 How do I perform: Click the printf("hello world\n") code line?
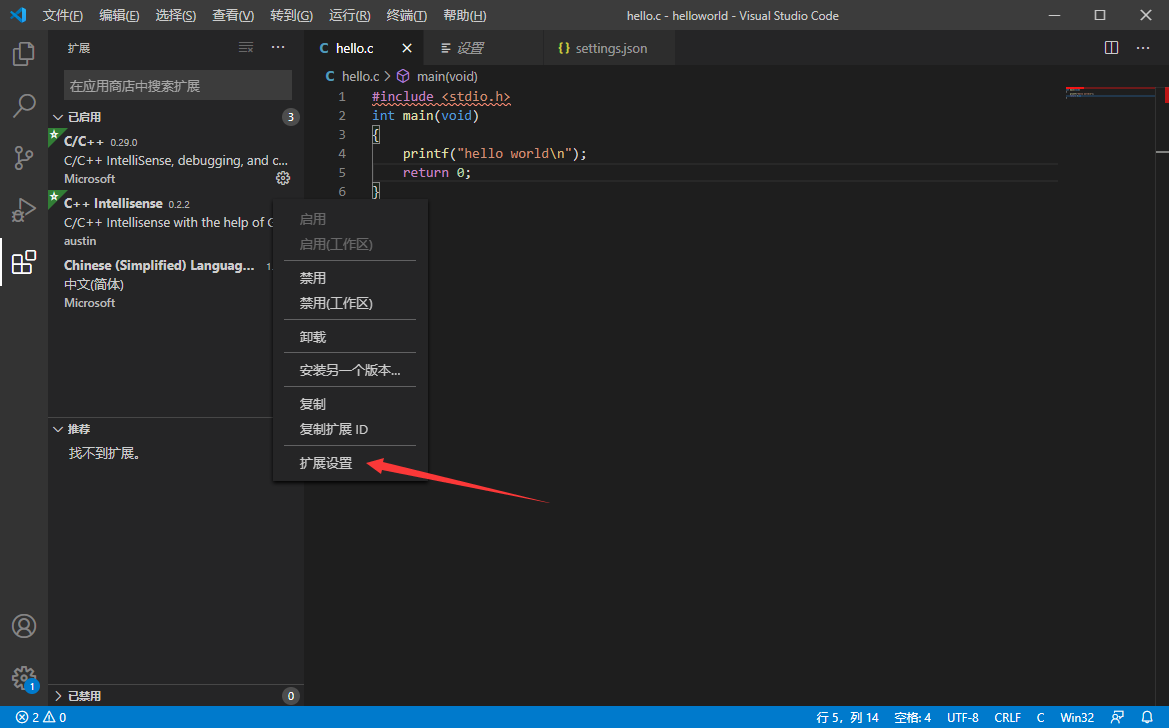pos(494,154)
